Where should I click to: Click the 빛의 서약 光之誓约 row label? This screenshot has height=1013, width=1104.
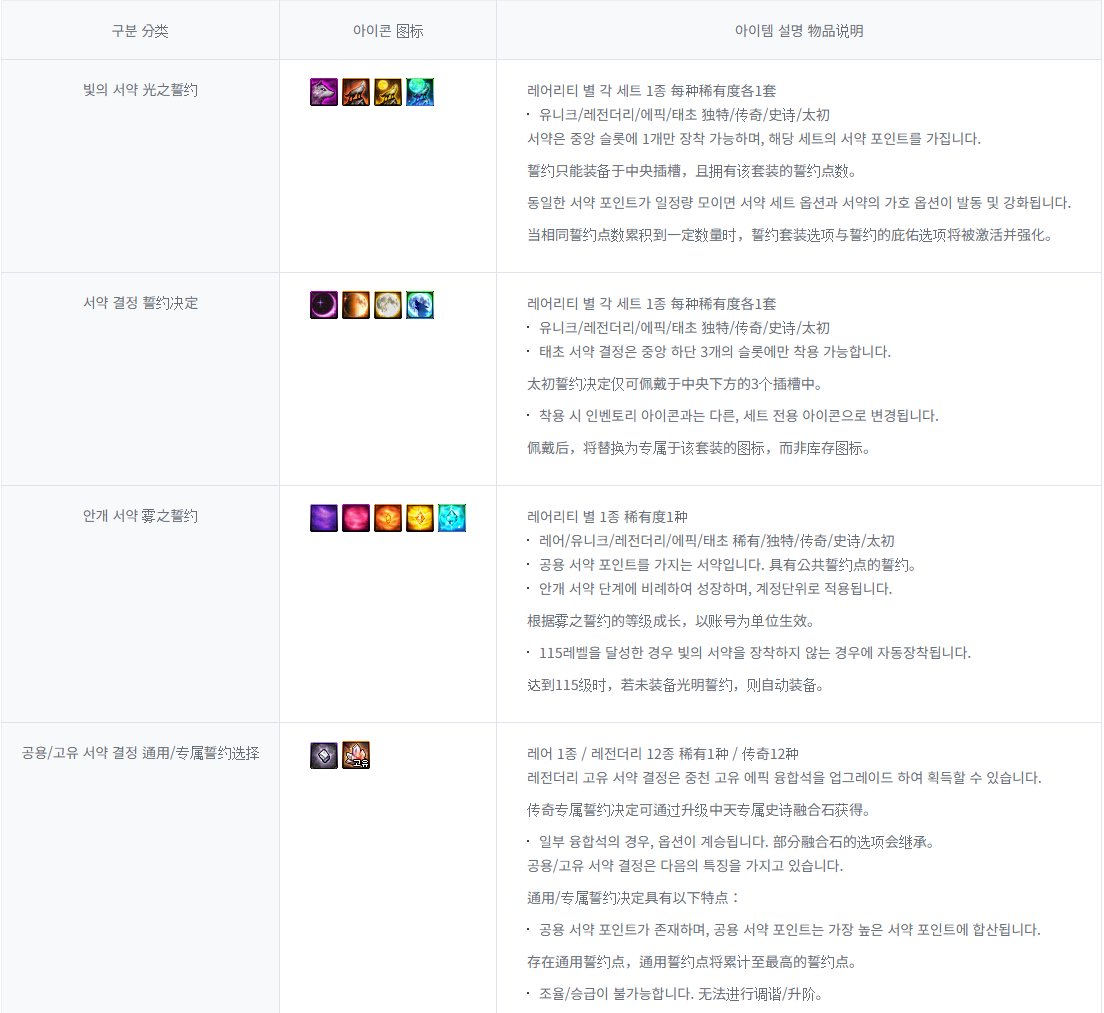pos(140,90)
